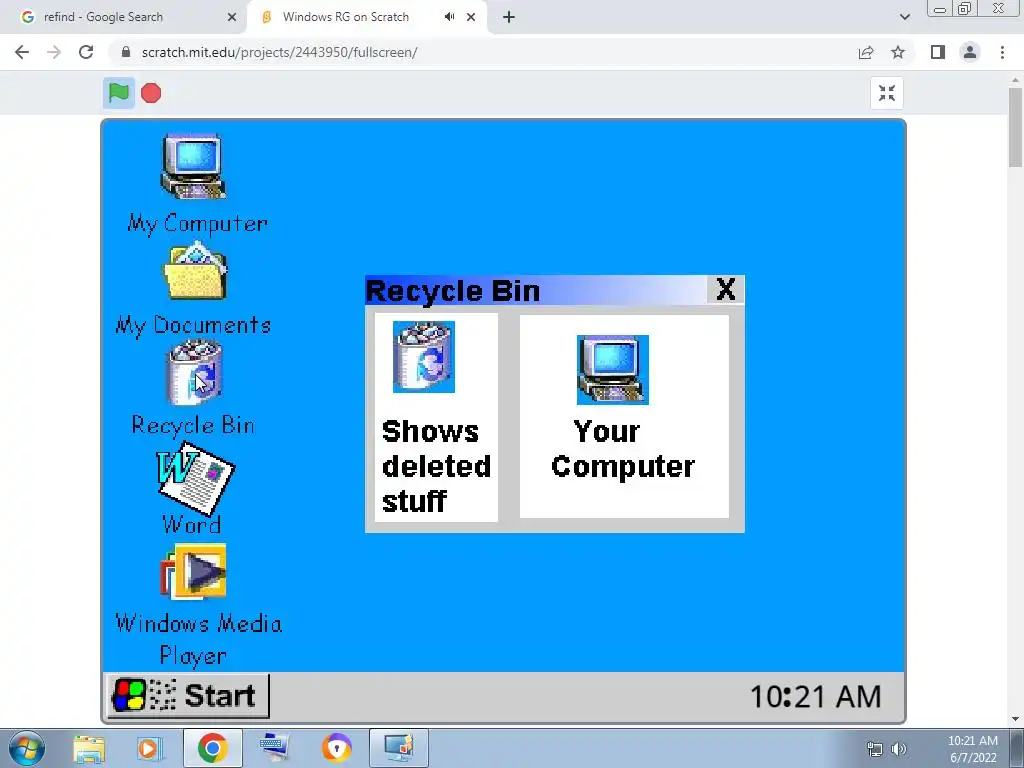
Task: View site information via the lock icon
Action: point(126,52)
